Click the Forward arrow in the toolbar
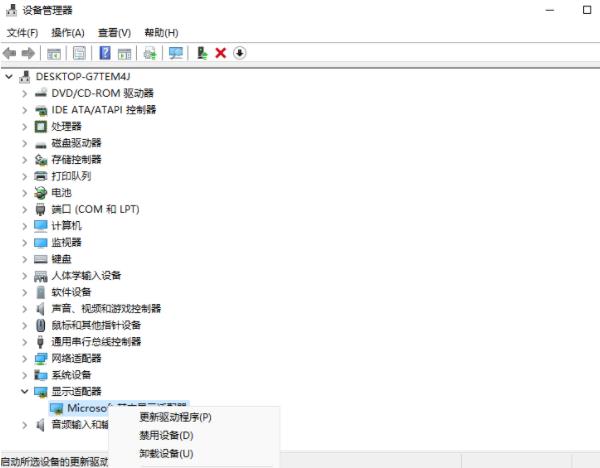This screenshot has width=600, height=468. tap(28, 53)
